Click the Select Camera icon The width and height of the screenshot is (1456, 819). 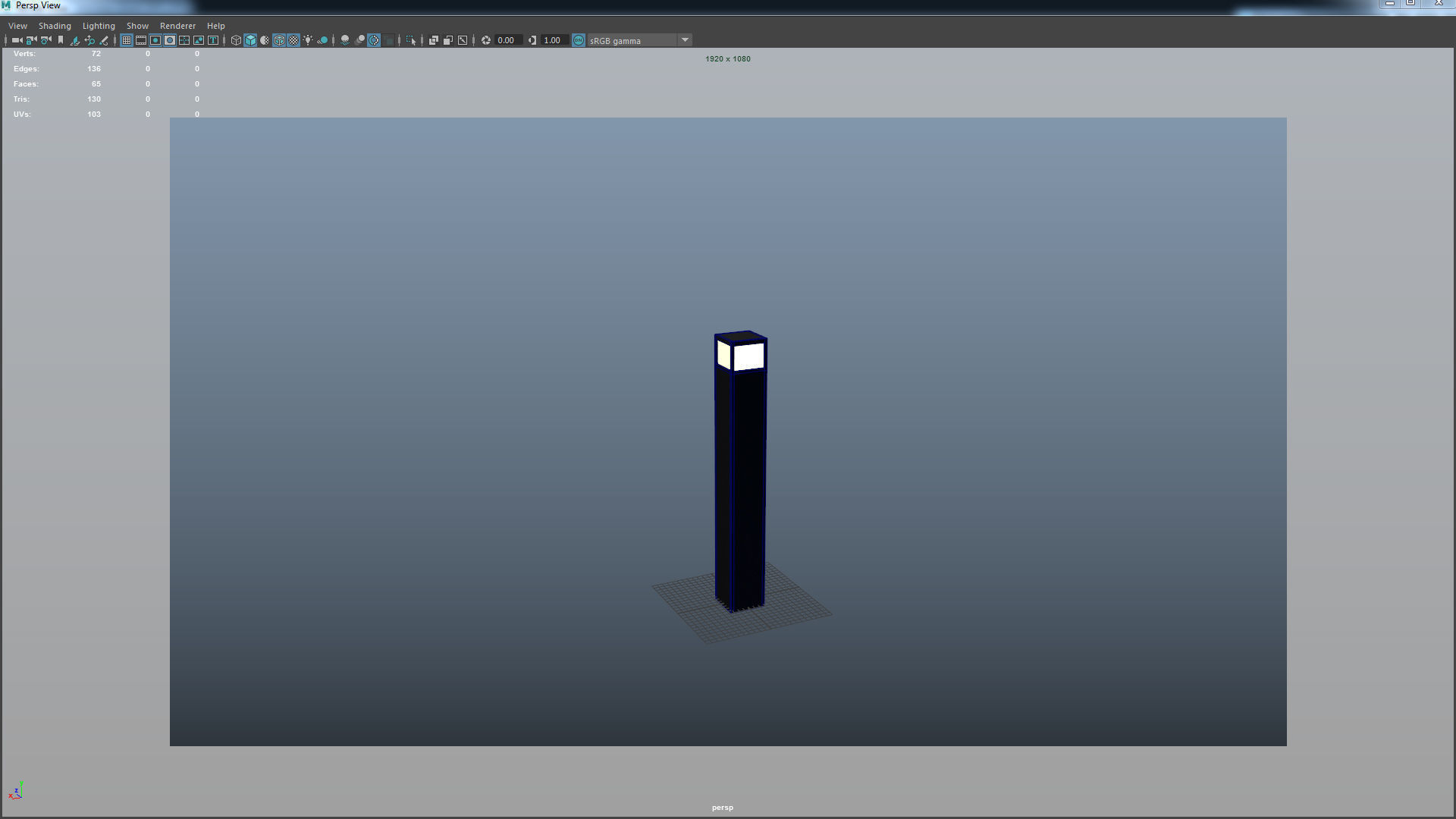tap(17, 40)
